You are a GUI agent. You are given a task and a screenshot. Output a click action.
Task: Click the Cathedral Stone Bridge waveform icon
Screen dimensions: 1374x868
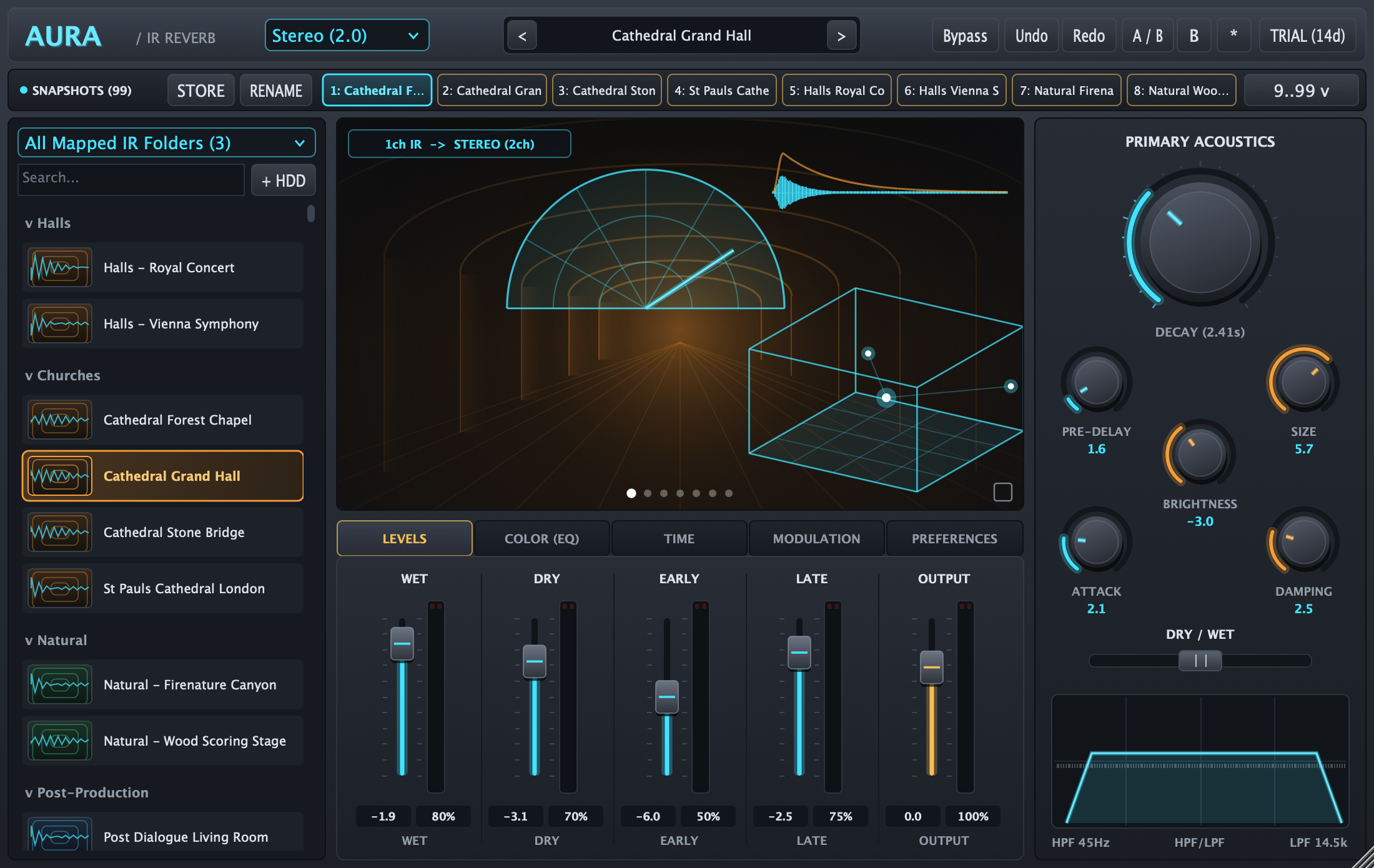tap(60, 533)
